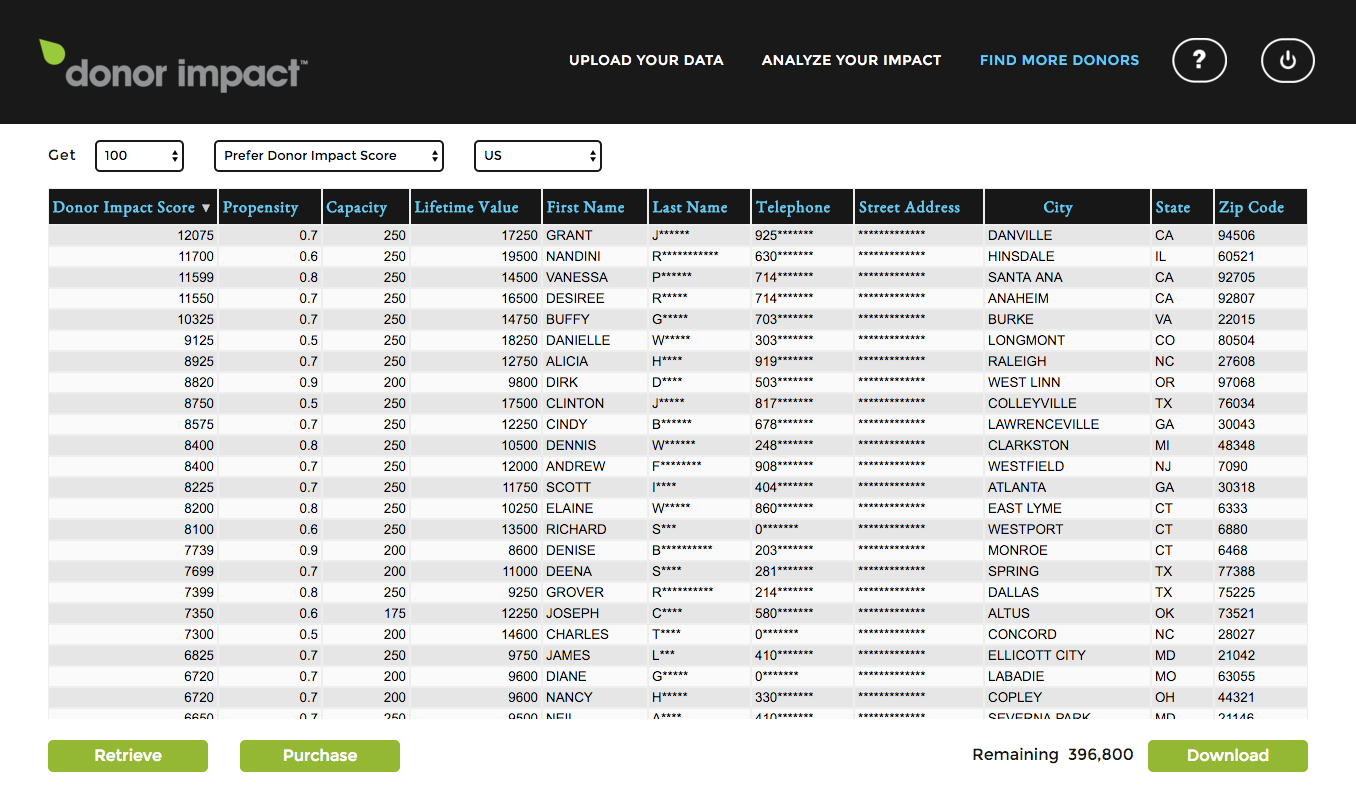This screenshot has width=1356, height=788.
Task: Click the Zip Code column header
Action: (1251, 207)
